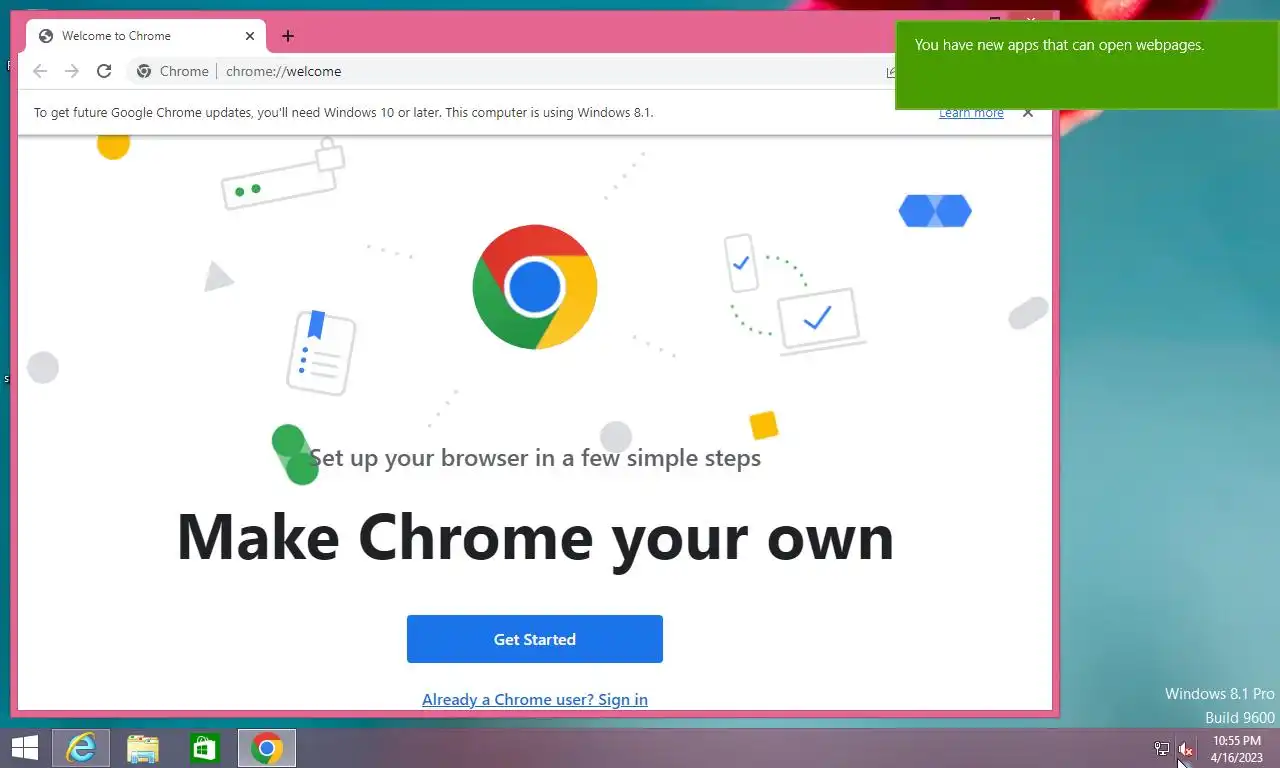Screen dimensions: 1280x768
Task: Open Already a Chrome user? Sign in link
Action: [x=535, y=700]
